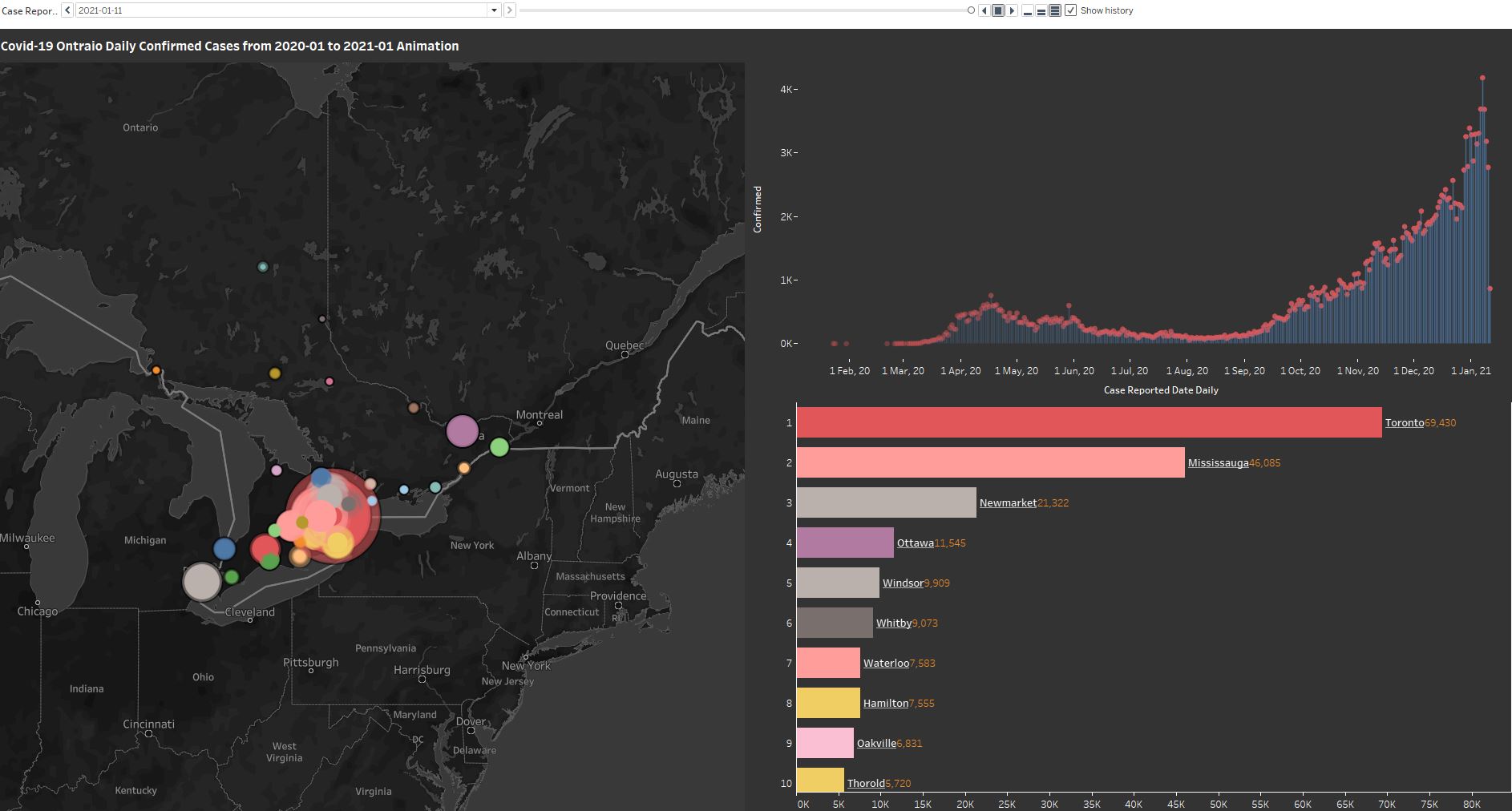Open the 2021-01-11 date dropdown

(495, 10)
